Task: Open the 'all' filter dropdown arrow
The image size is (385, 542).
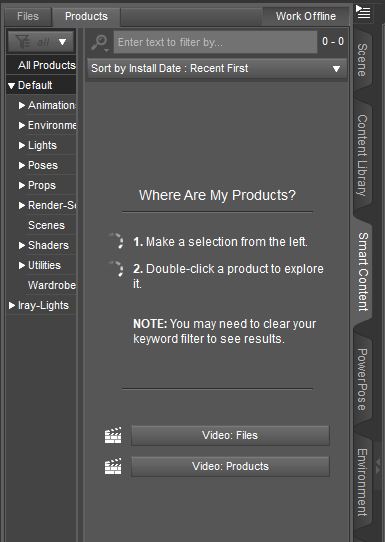Action: pyautogui.click(x=63, y=42)
